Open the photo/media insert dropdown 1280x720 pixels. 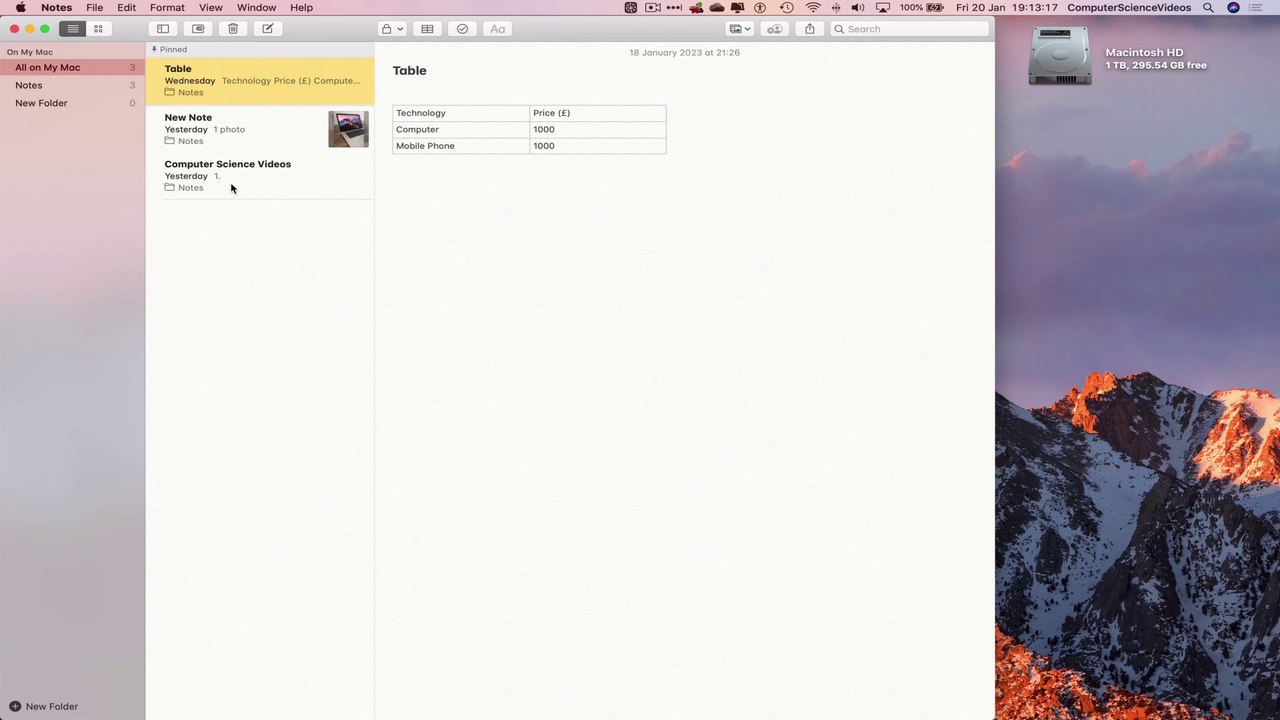pos(740,29)
